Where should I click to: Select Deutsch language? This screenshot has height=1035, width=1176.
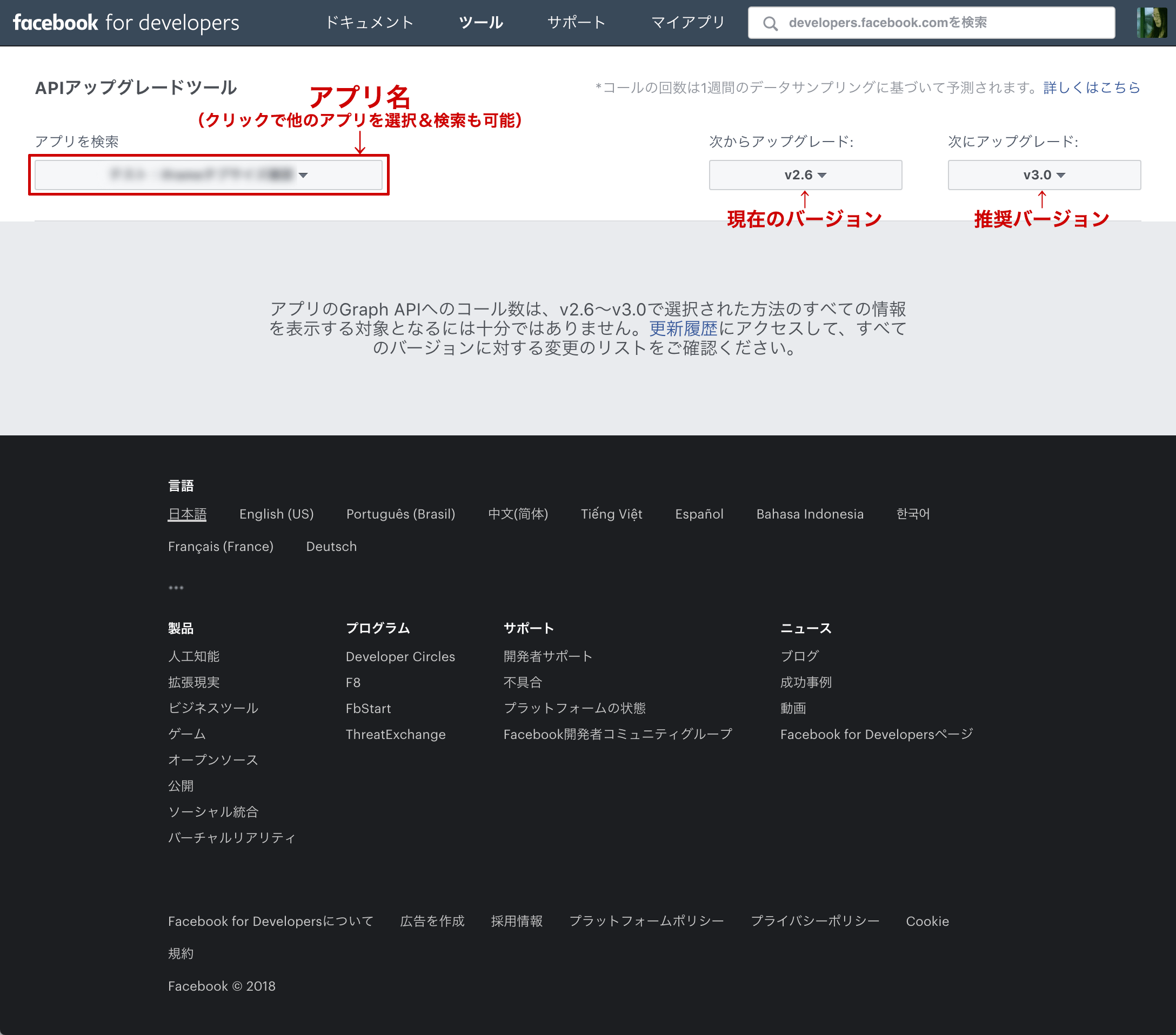[x=331, y=546]
